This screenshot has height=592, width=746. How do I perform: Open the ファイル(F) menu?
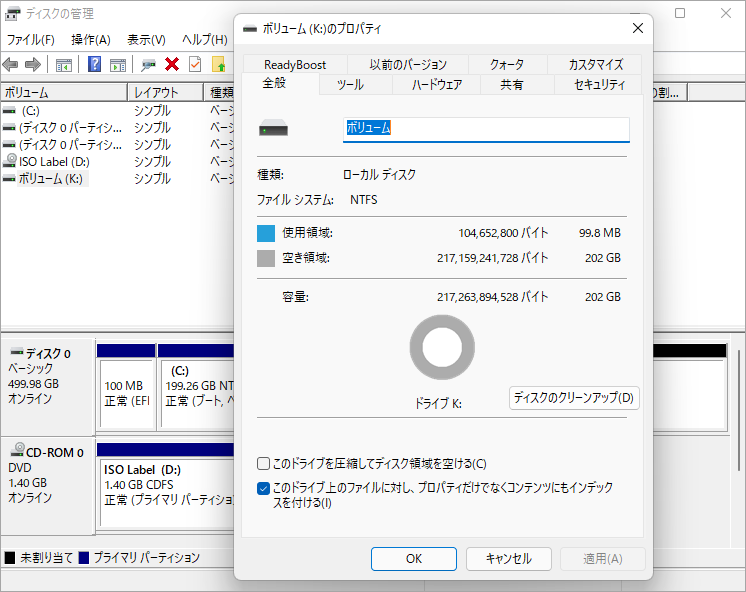31,40
